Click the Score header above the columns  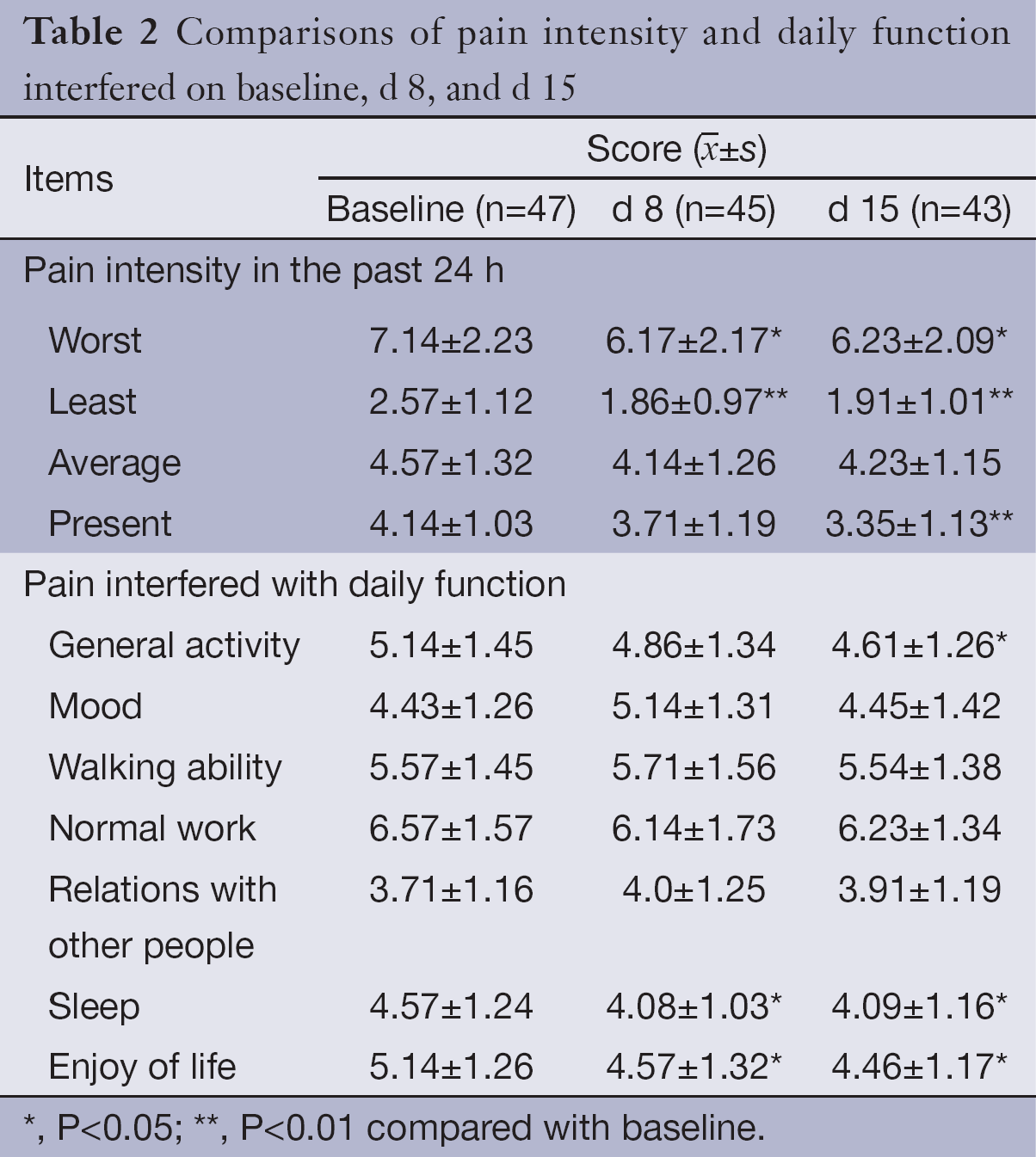(x=676, y=150)
